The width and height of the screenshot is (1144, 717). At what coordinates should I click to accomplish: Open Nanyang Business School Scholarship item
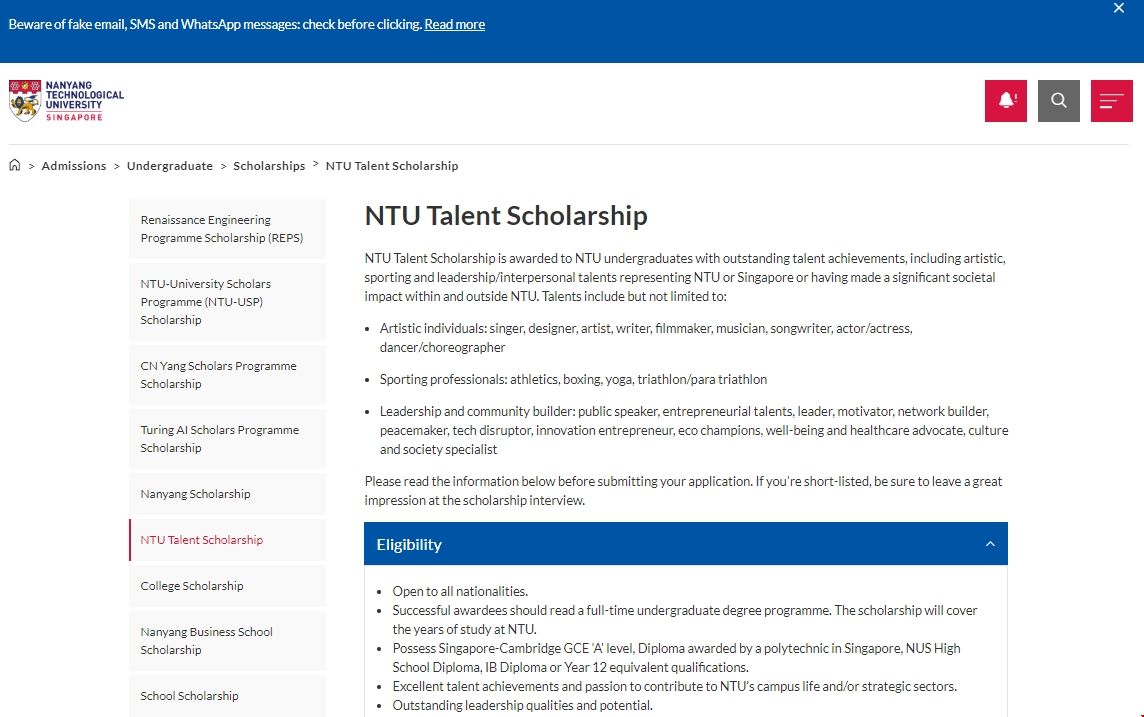tap(206, 641)
